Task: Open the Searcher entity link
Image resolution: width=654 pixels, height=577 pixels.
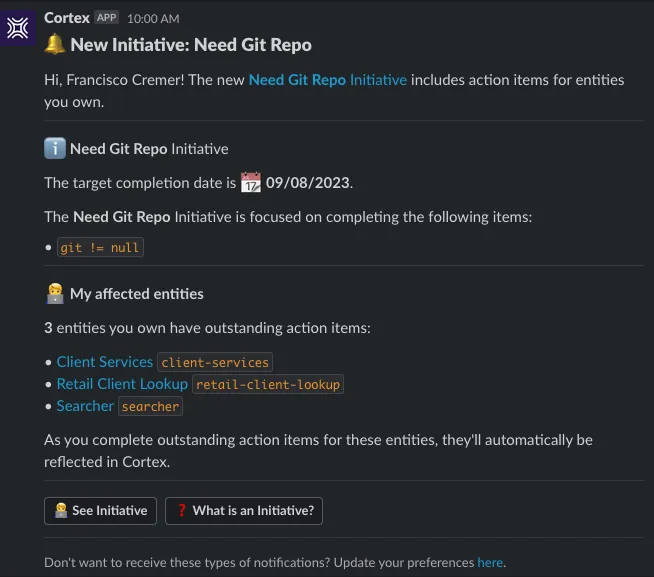Action: pos(85,406)
